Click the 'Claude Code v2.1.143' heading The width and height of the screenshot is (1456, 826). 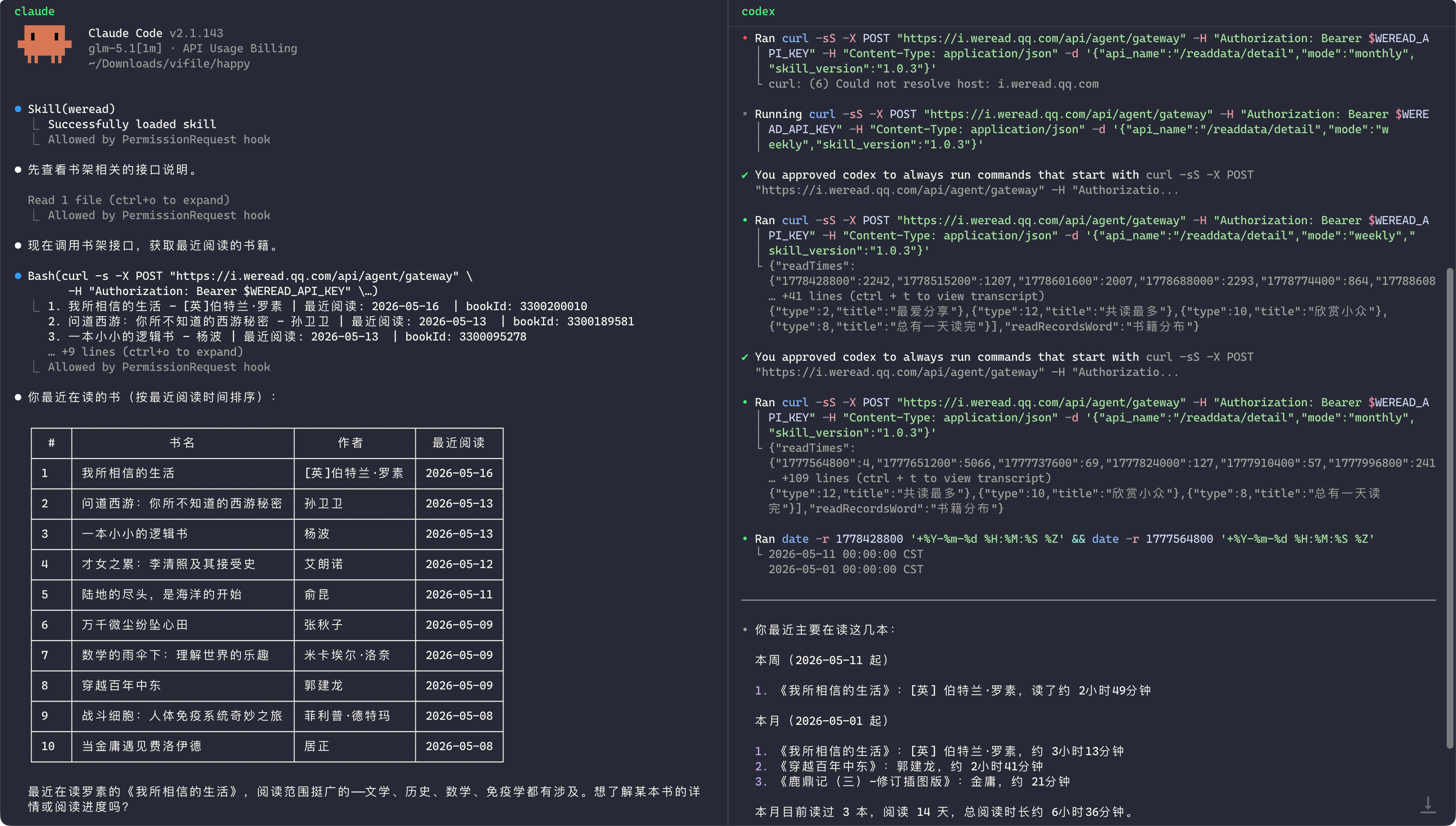coord(156,33)
